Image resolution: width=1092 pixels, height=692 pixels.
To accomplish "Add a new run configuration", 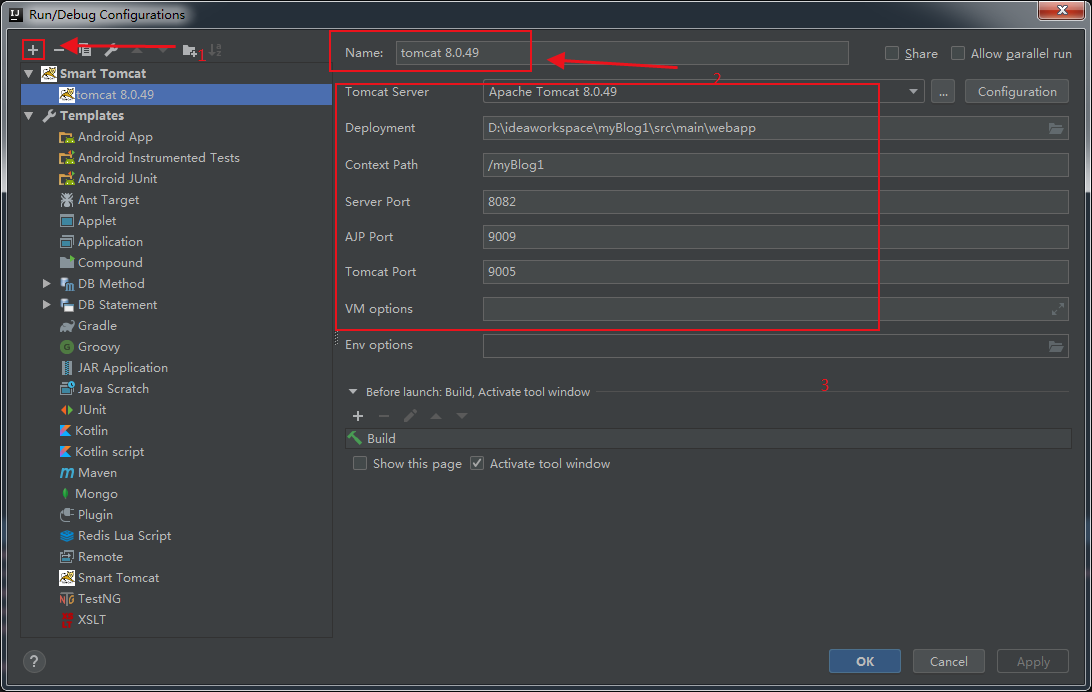I will point(33,50).
